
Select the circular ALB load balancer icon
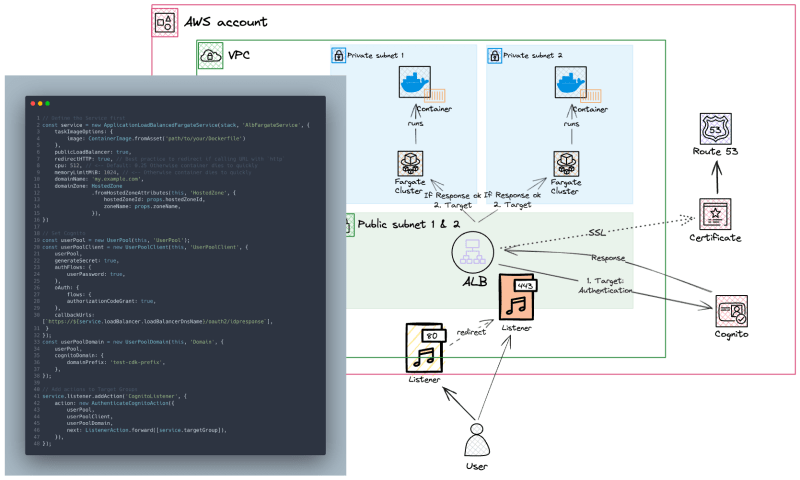point(472,252)
